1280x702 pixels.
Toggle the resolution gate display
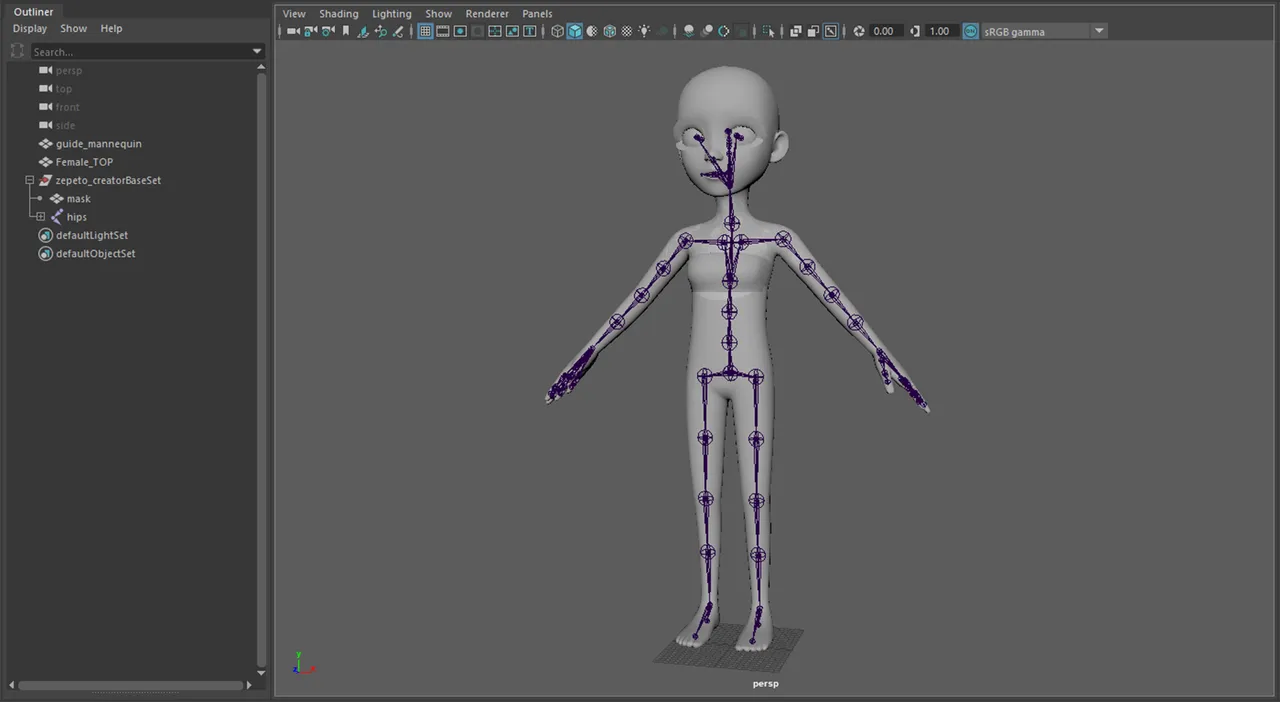coord(458,31)
